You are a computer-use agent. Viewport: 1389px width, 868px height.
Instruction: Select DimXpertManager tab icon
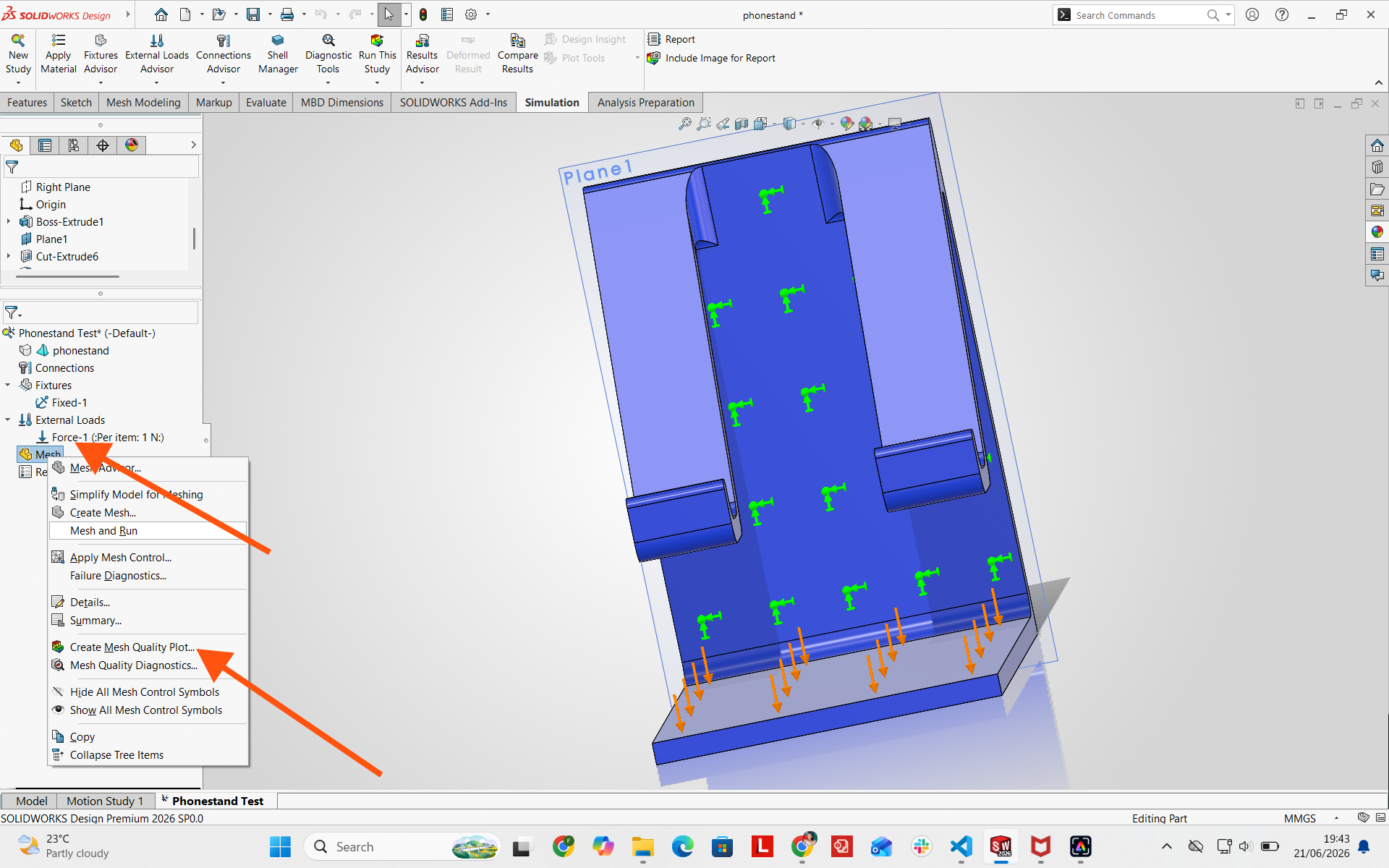pyautogui.click(x=103, y=145)
